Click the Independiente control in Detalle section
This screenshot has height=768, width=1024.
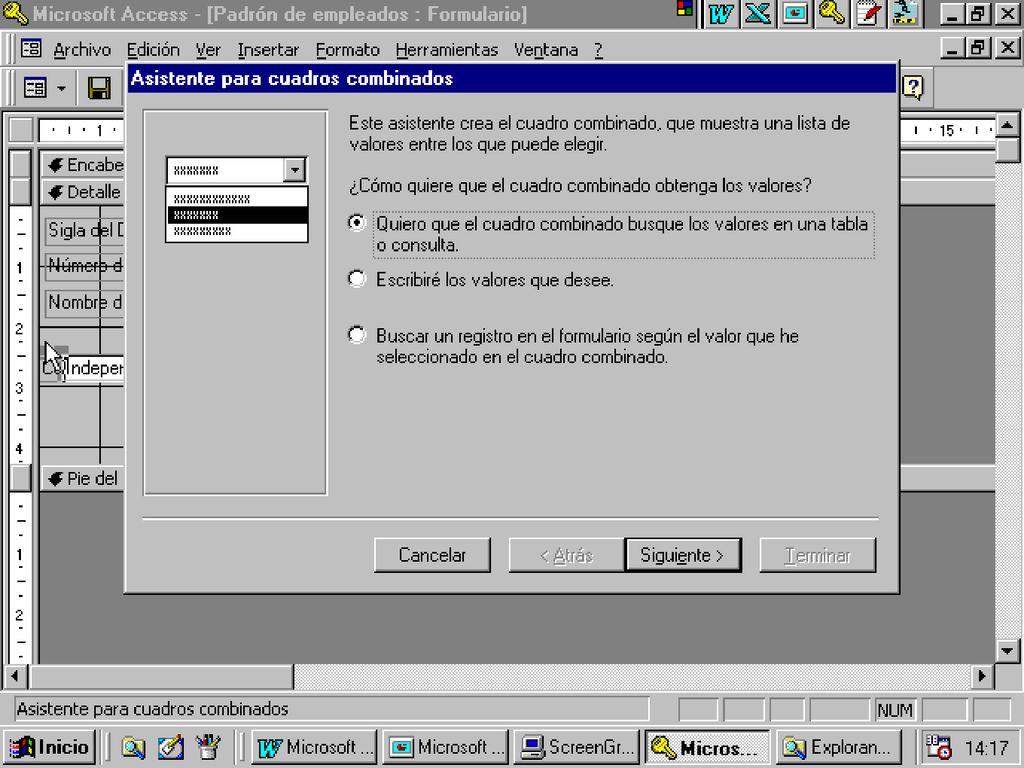(x=94, y=368)
